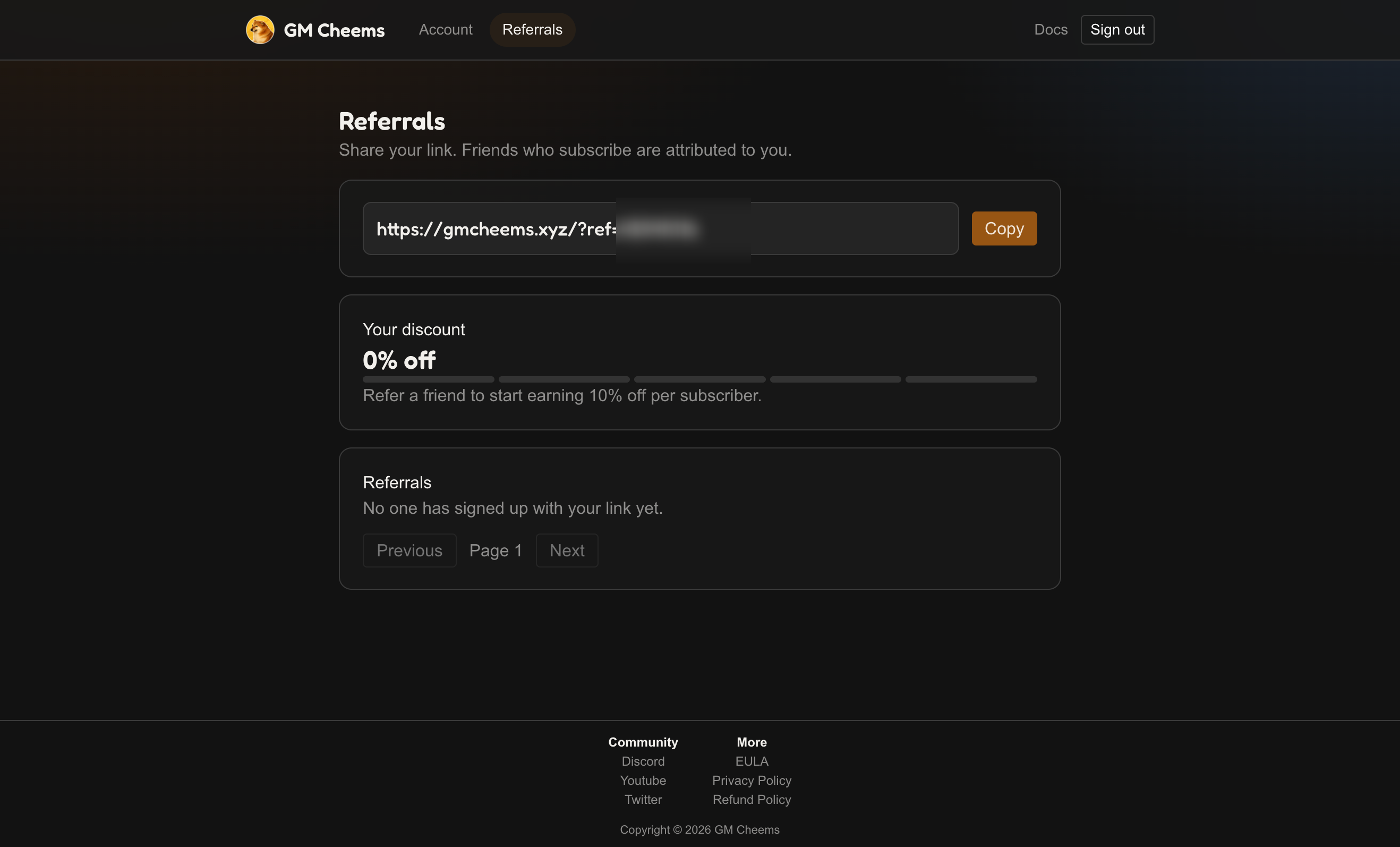1400x847 pixels.
Task: Click the middle discount progress segment
Action: coord(699,379)
